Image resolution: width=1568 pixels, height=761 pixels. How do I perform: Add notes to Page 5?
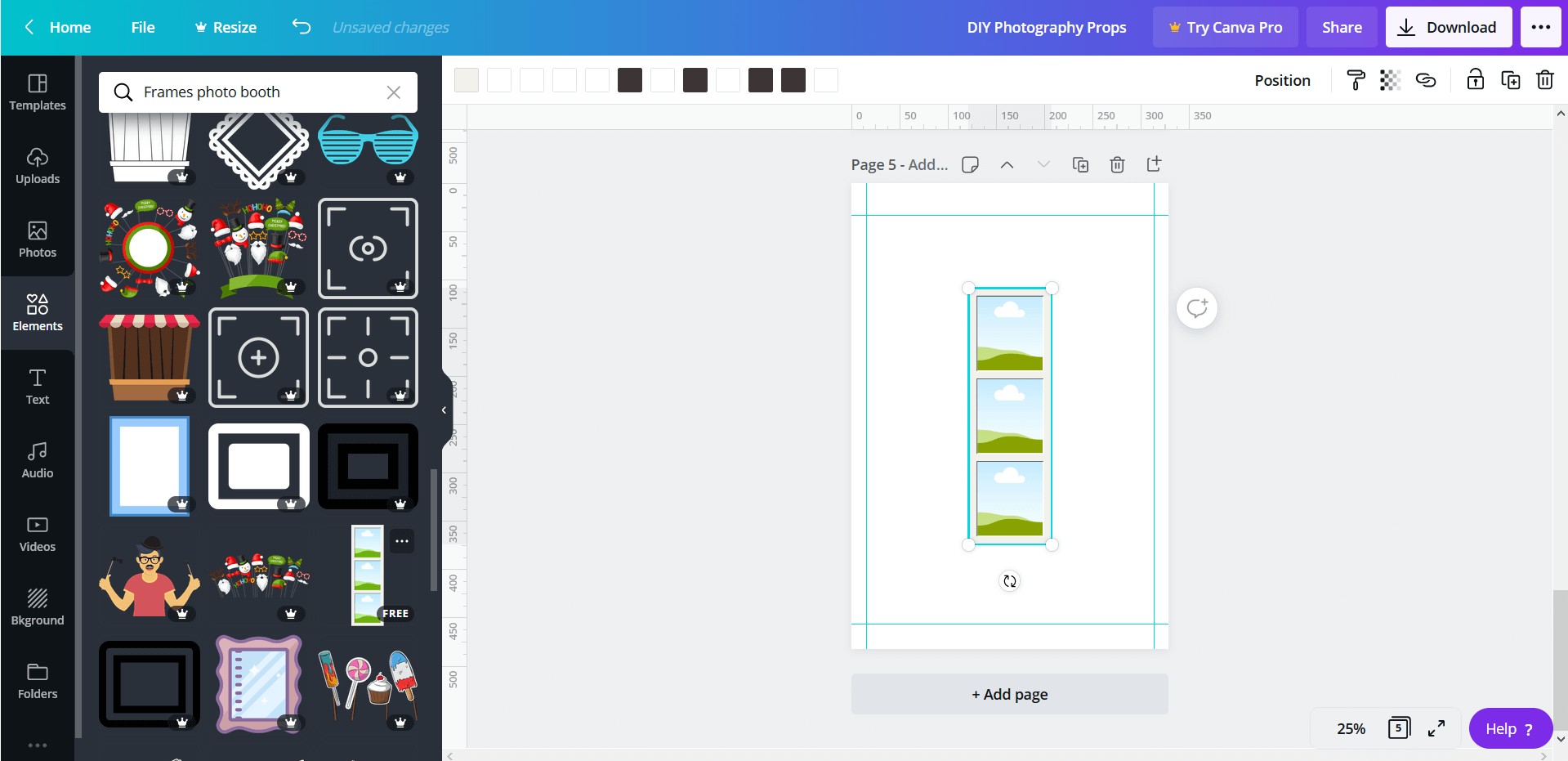coord(970,164)
